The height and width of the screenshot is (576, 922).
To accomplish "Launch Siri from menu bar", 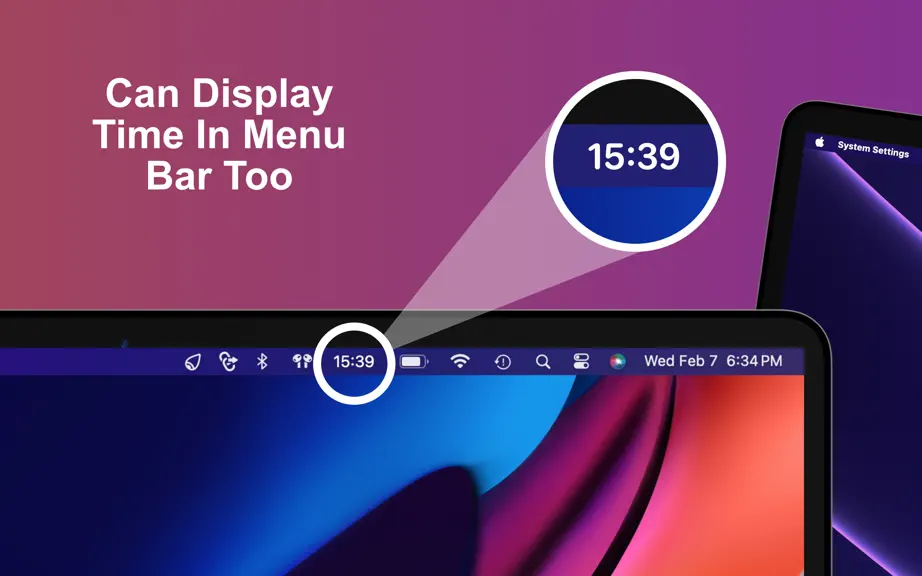I will (617, 361).
